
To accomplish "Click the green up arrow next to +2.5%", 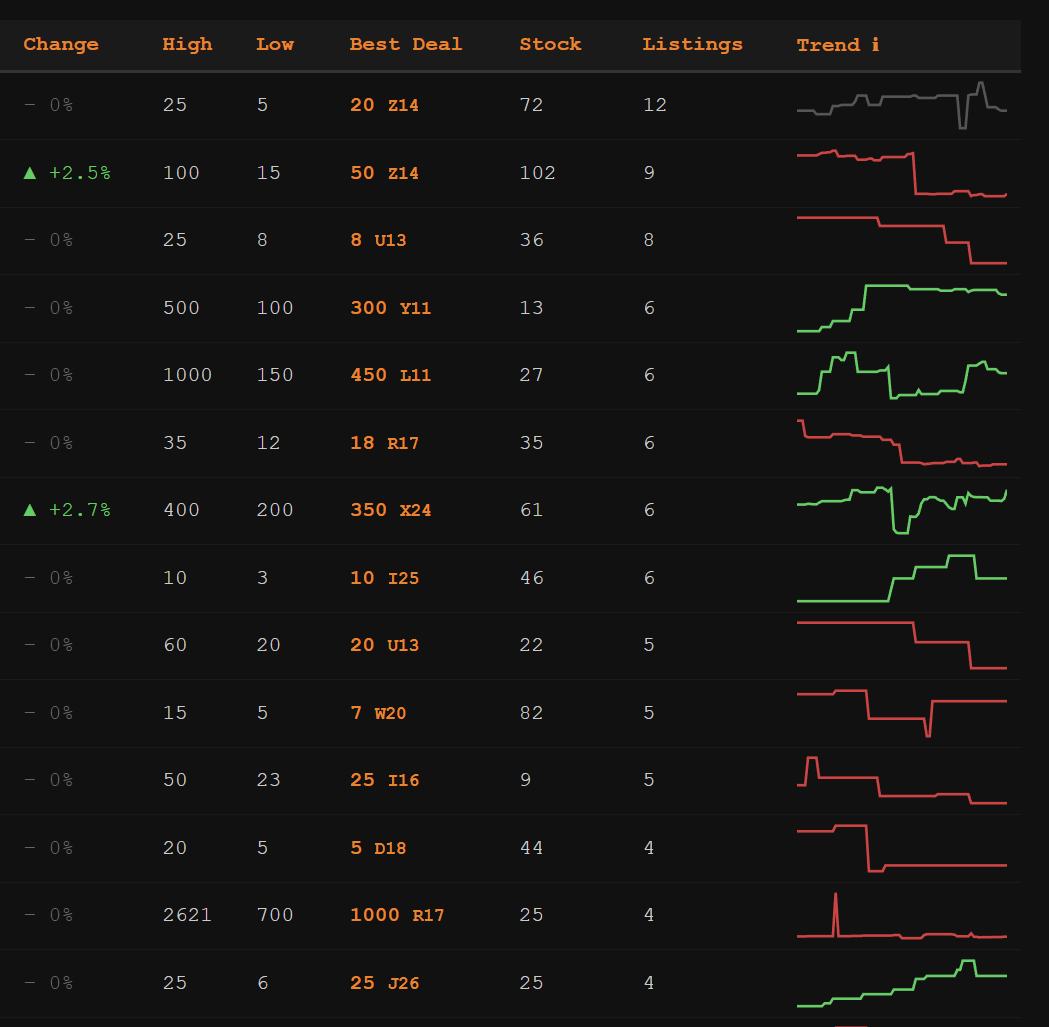I will click(x=30, y=173).
